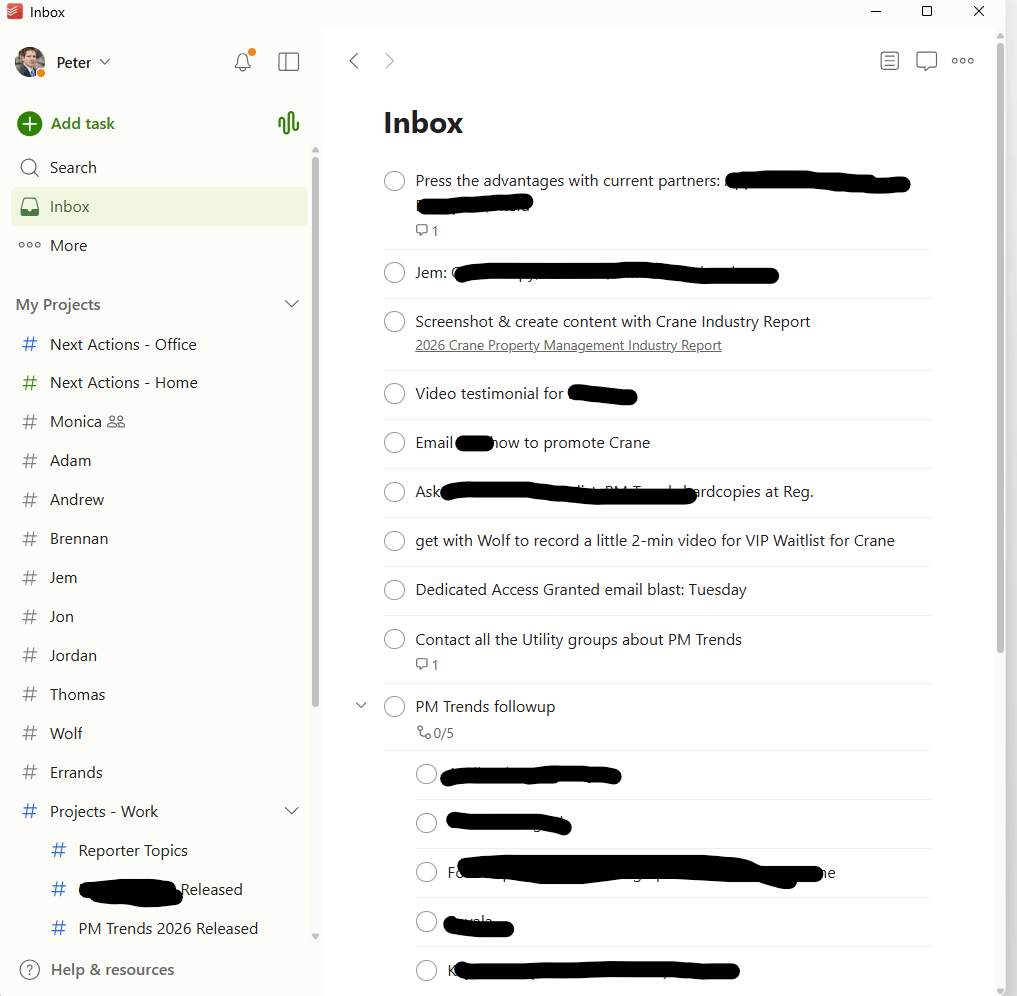Complete the Press the advantages task

click(394, 181)
